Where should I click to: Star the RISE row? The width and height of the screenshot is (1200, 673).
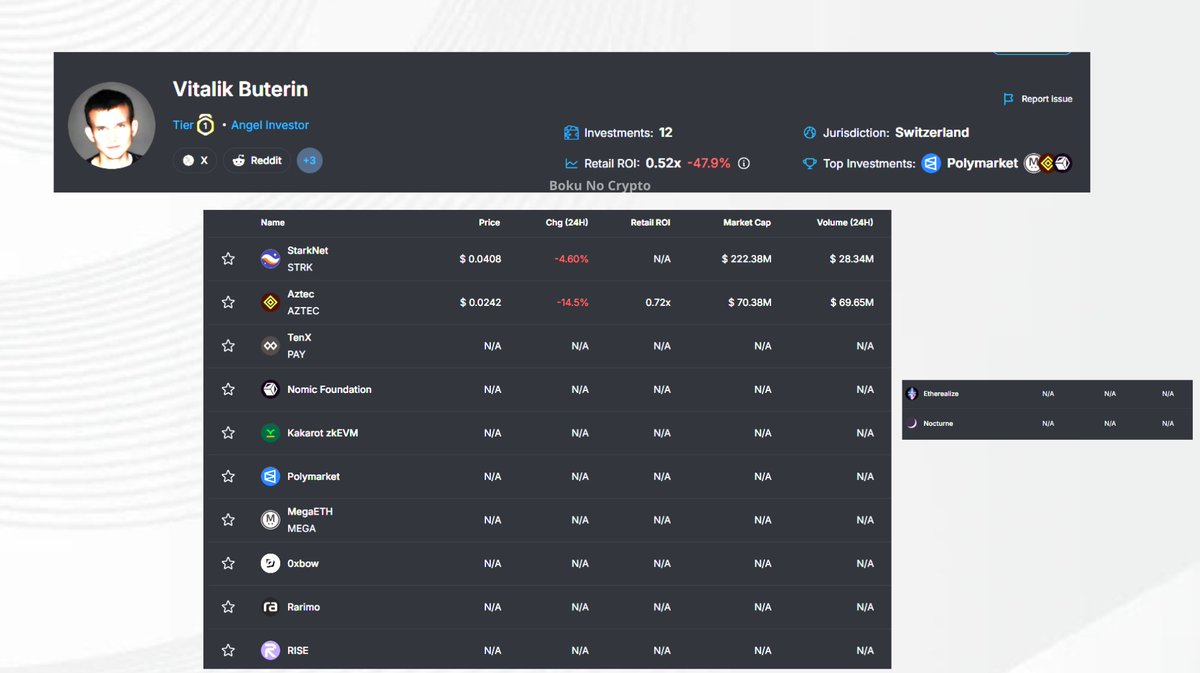(x=228, y=650)
